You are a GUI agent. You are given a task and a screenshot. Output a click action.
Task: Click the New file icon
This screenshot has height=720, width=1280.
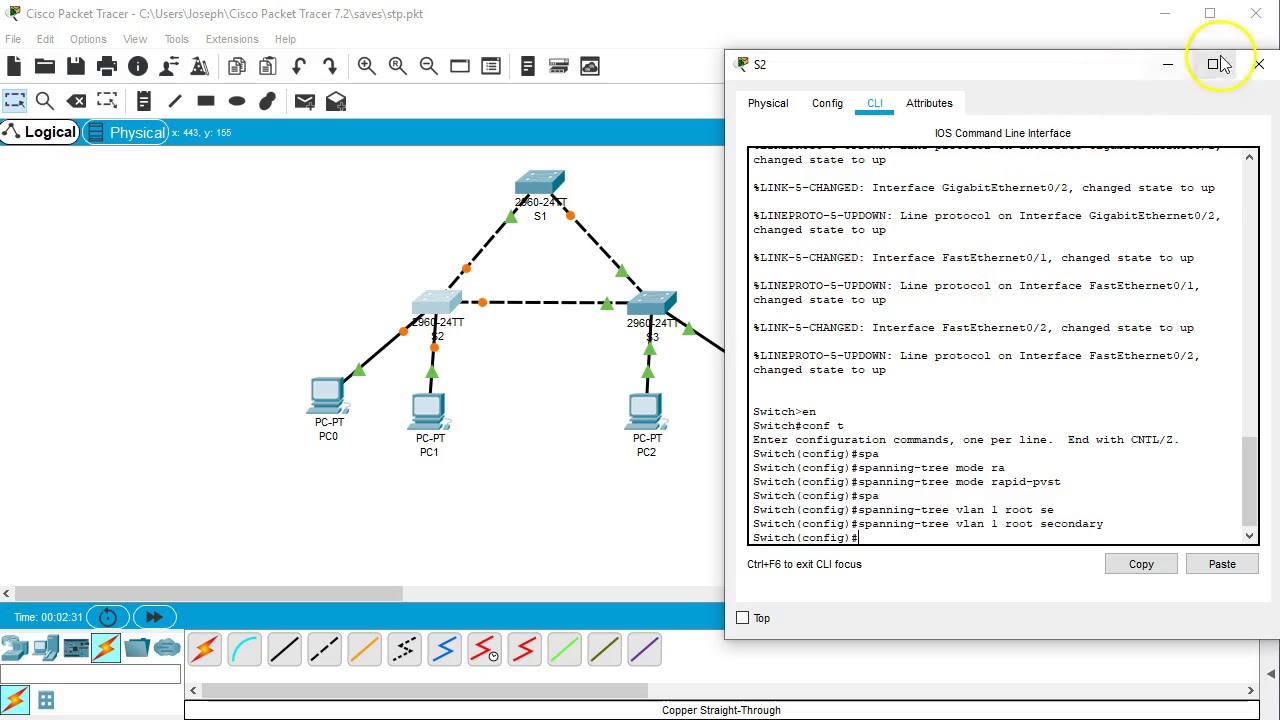[14, 66]
